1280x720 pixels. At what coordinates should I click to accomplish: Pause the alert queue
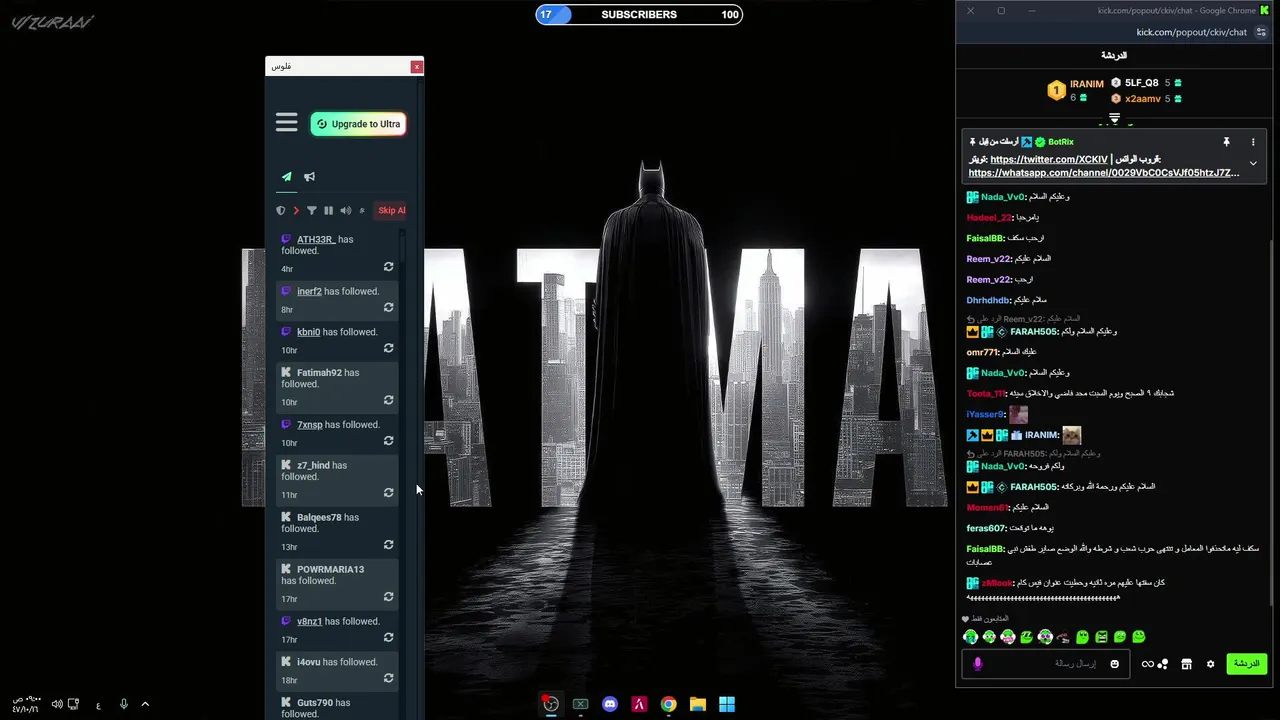coord(328,210)
